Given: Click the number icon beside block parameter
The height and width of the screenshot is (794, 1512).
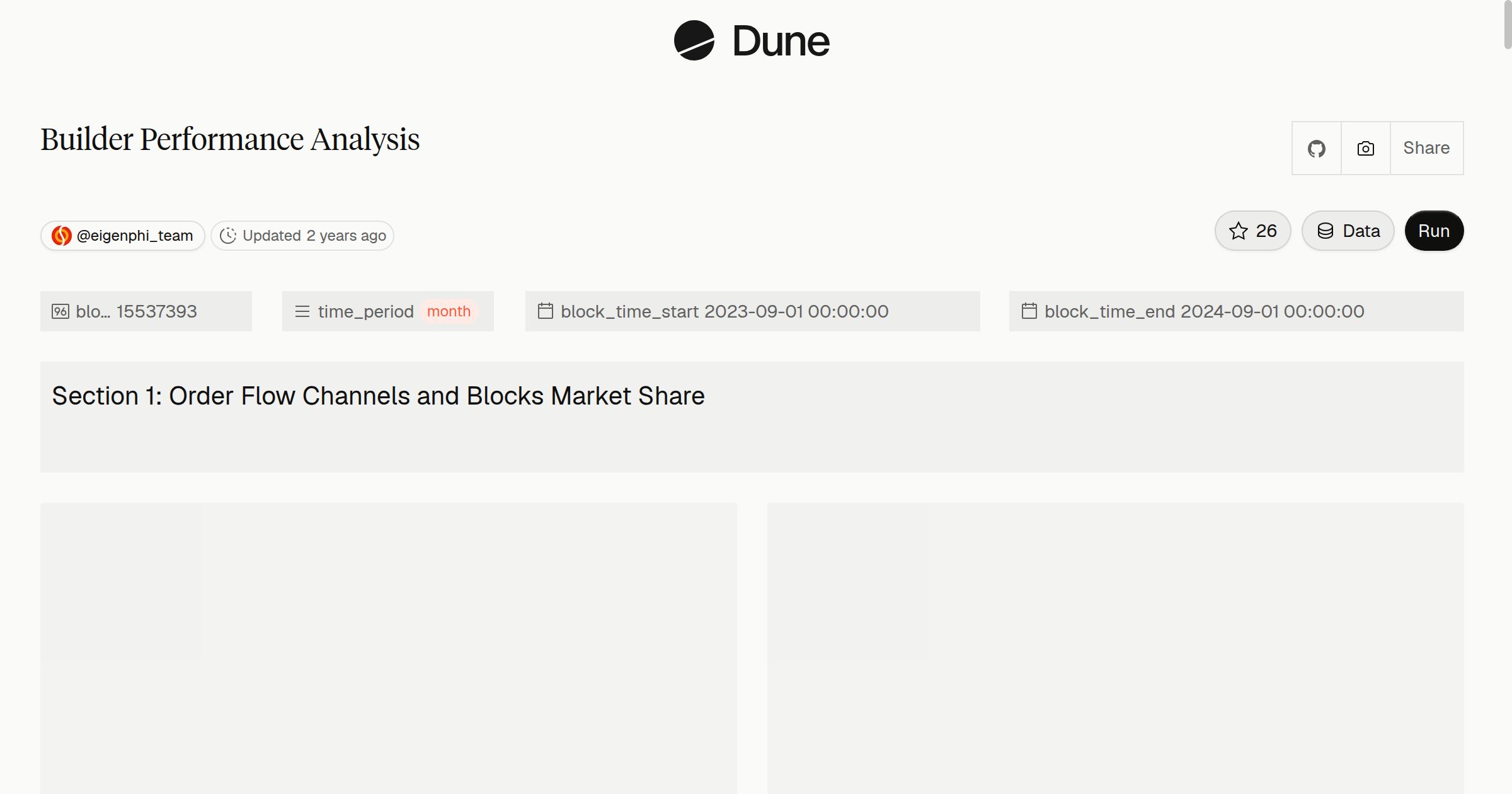Looking at the screenshot, I should pos(60,311).
